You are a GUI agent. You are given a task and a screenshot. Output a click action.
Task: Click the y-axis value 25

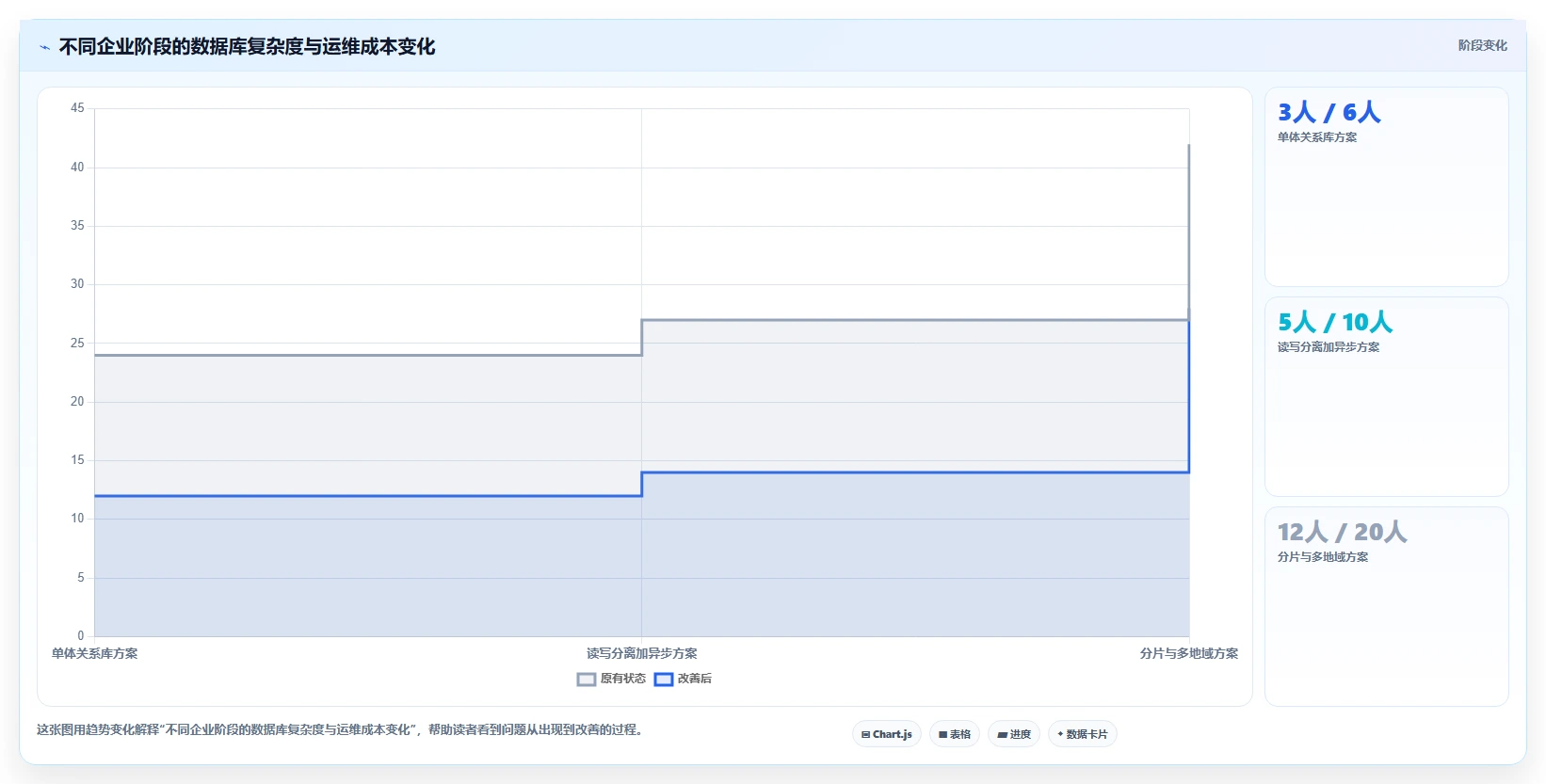77,344
